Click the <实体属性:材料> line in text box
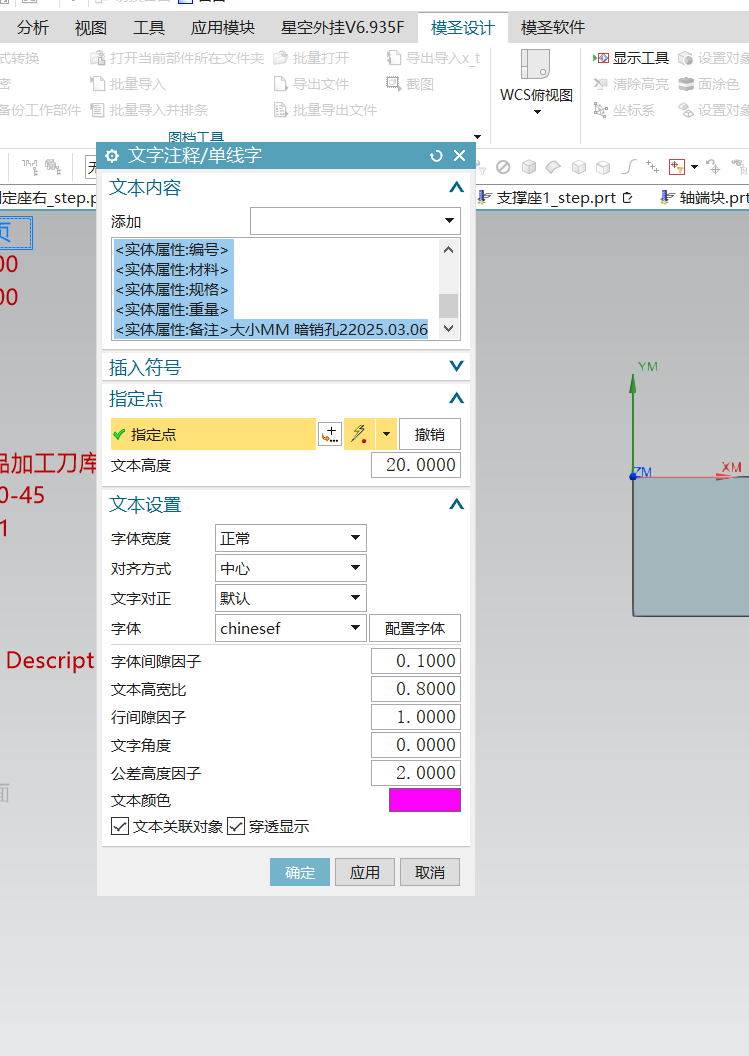Screen dimensions: 749x1056 172,269
